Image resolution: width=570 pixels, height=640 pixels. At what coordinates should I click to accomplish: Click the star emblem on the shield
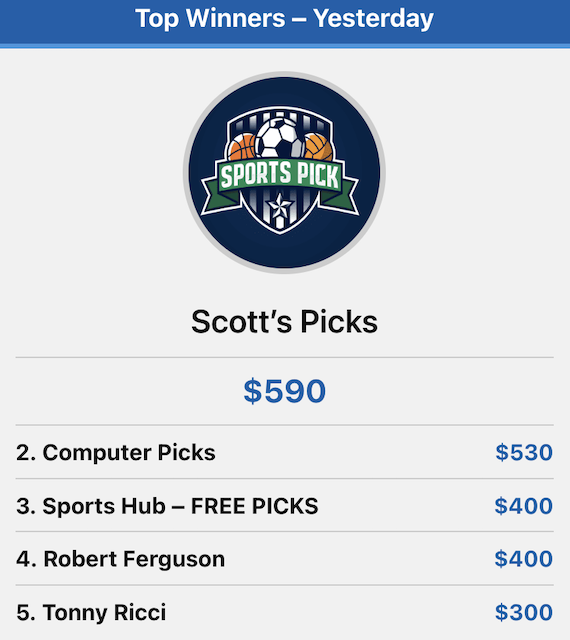pos(280,206)
